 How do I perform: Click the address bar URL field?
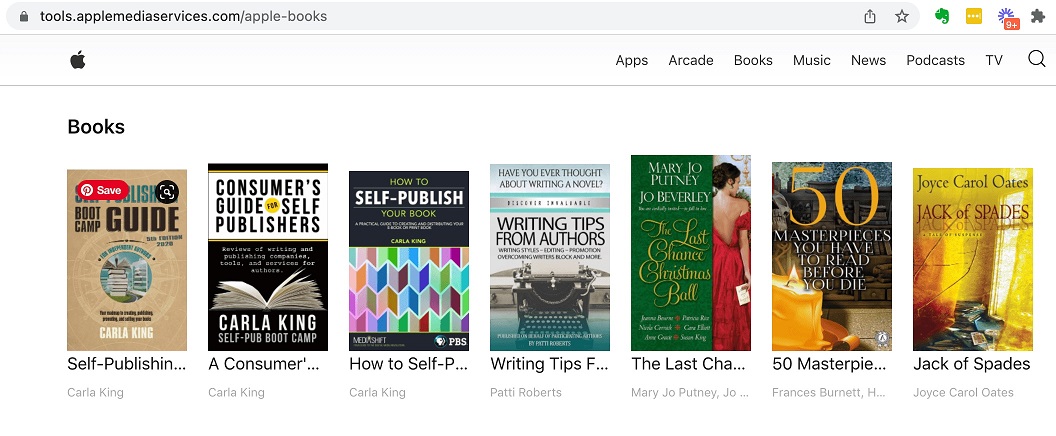coord(400,16)
